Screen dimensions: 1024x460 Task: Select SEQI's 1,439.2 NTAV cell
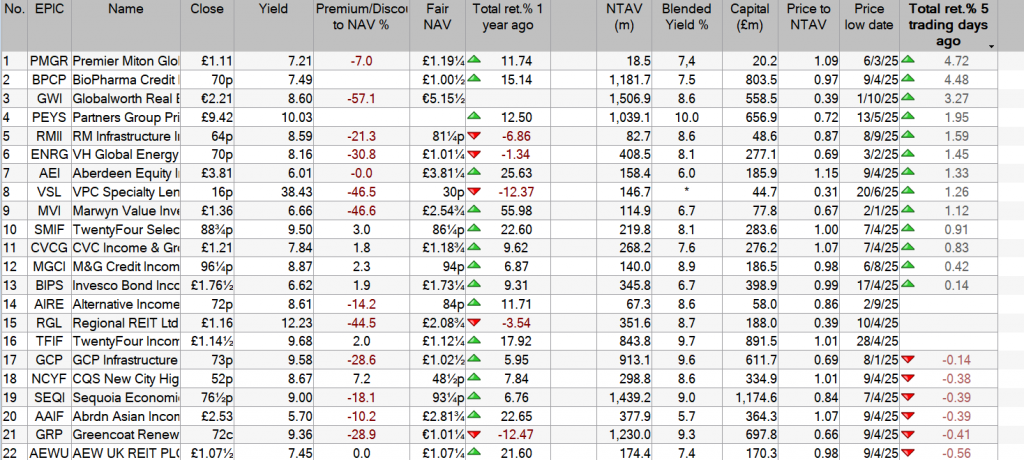(627, 395)
